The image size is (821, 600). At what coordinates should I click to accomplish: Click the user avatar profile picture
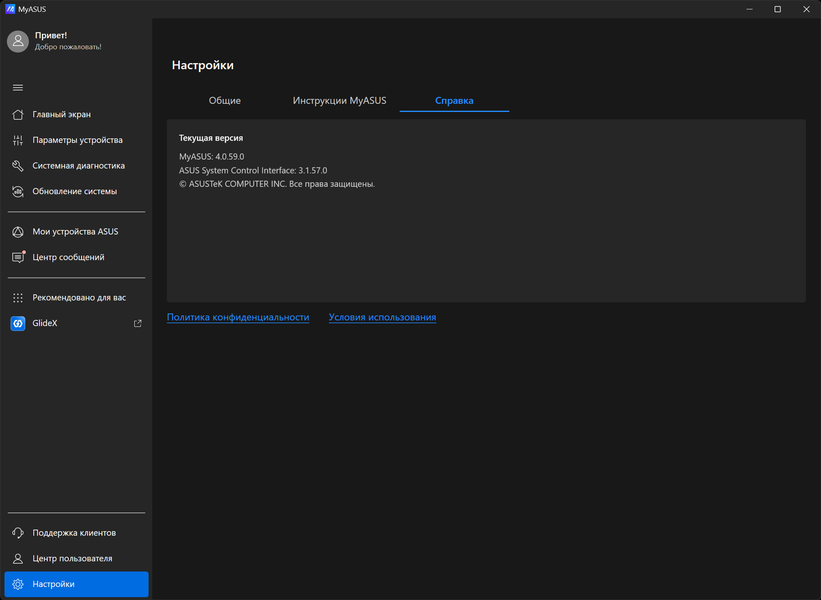click(x=18, y=41)
